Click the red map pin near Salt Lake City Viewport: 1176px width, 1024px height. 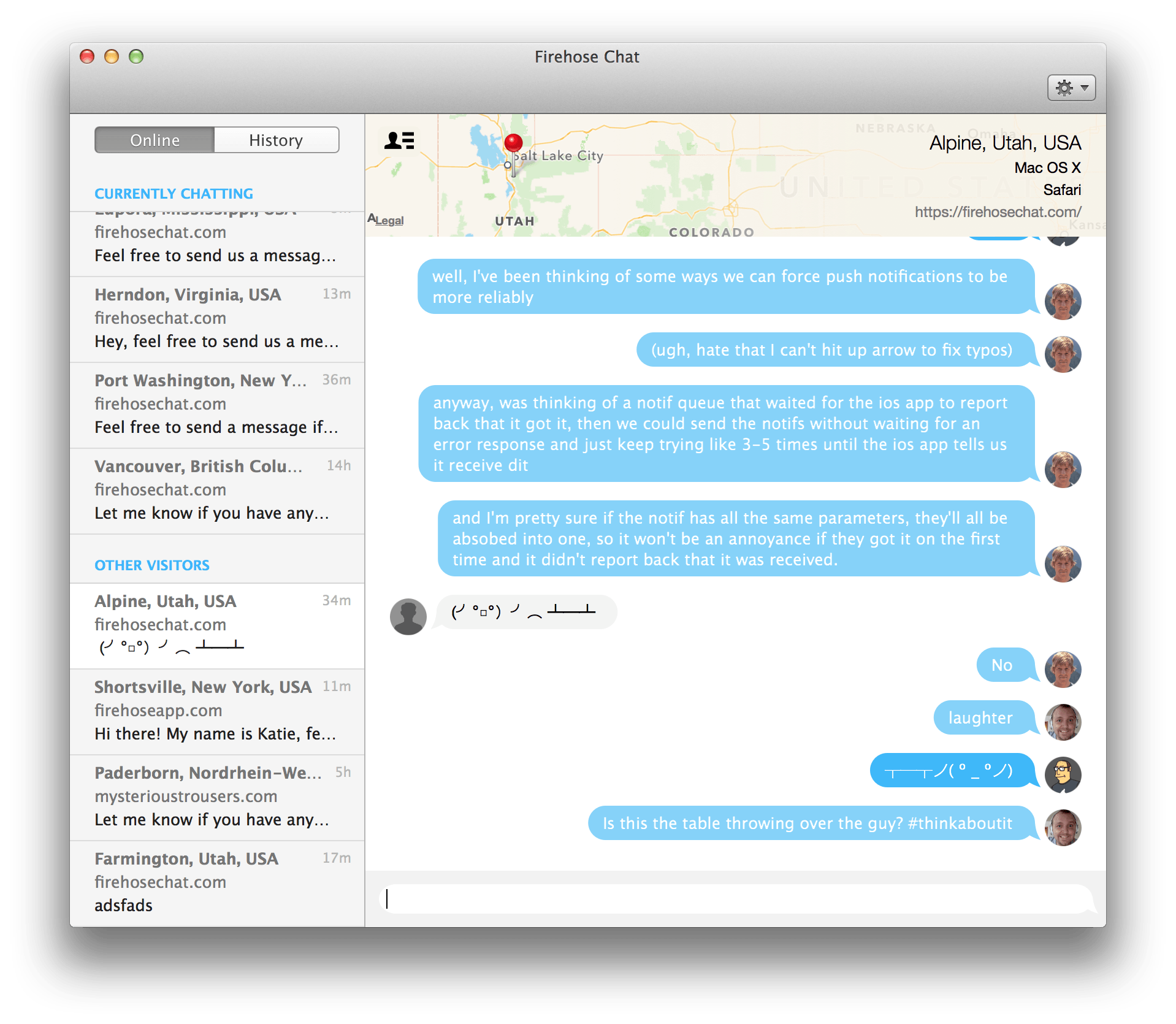tap(513, 144)
